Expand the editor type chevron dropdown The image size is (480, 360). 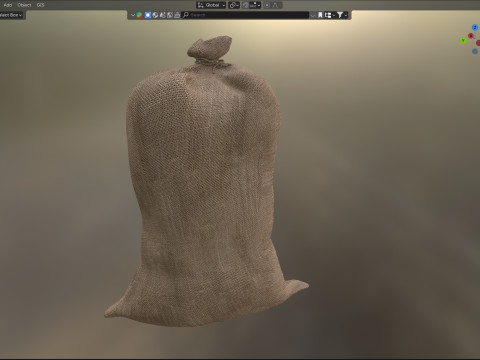coord(133,15)
